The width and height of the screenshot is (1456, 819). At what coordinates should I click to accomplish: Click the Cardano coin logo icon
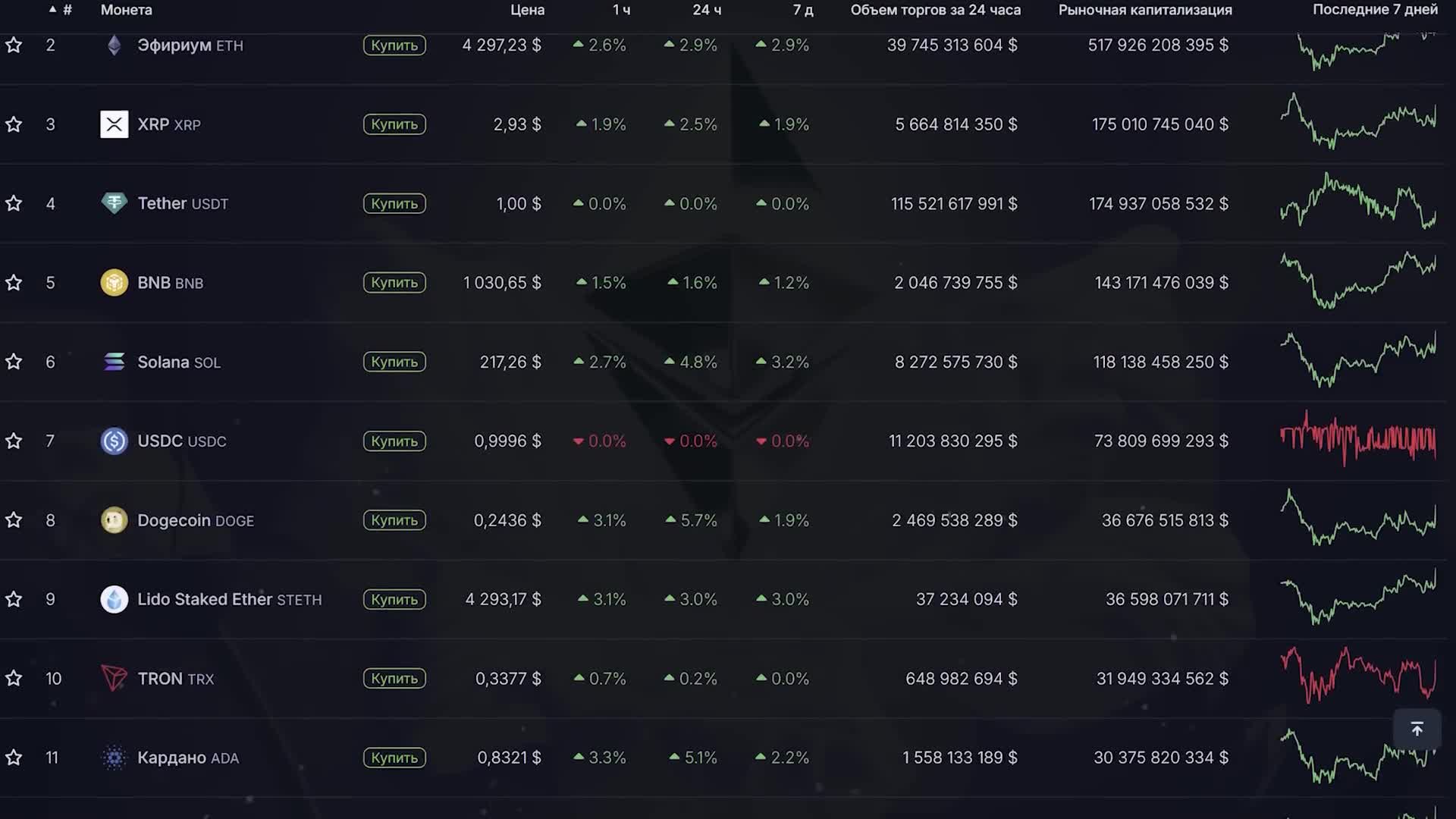[x=114, y=758]
